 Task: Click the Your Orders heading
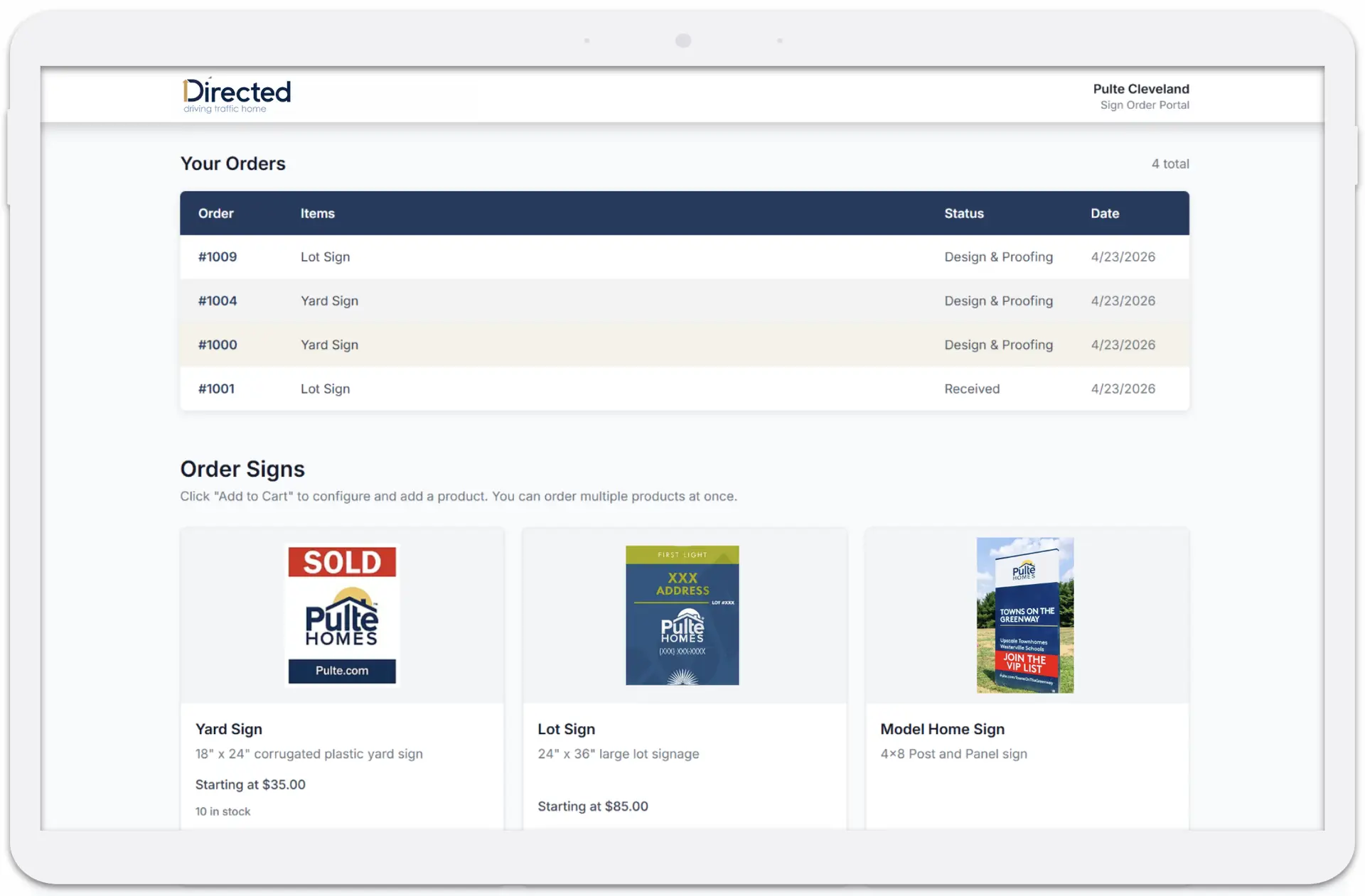(232, 163)
